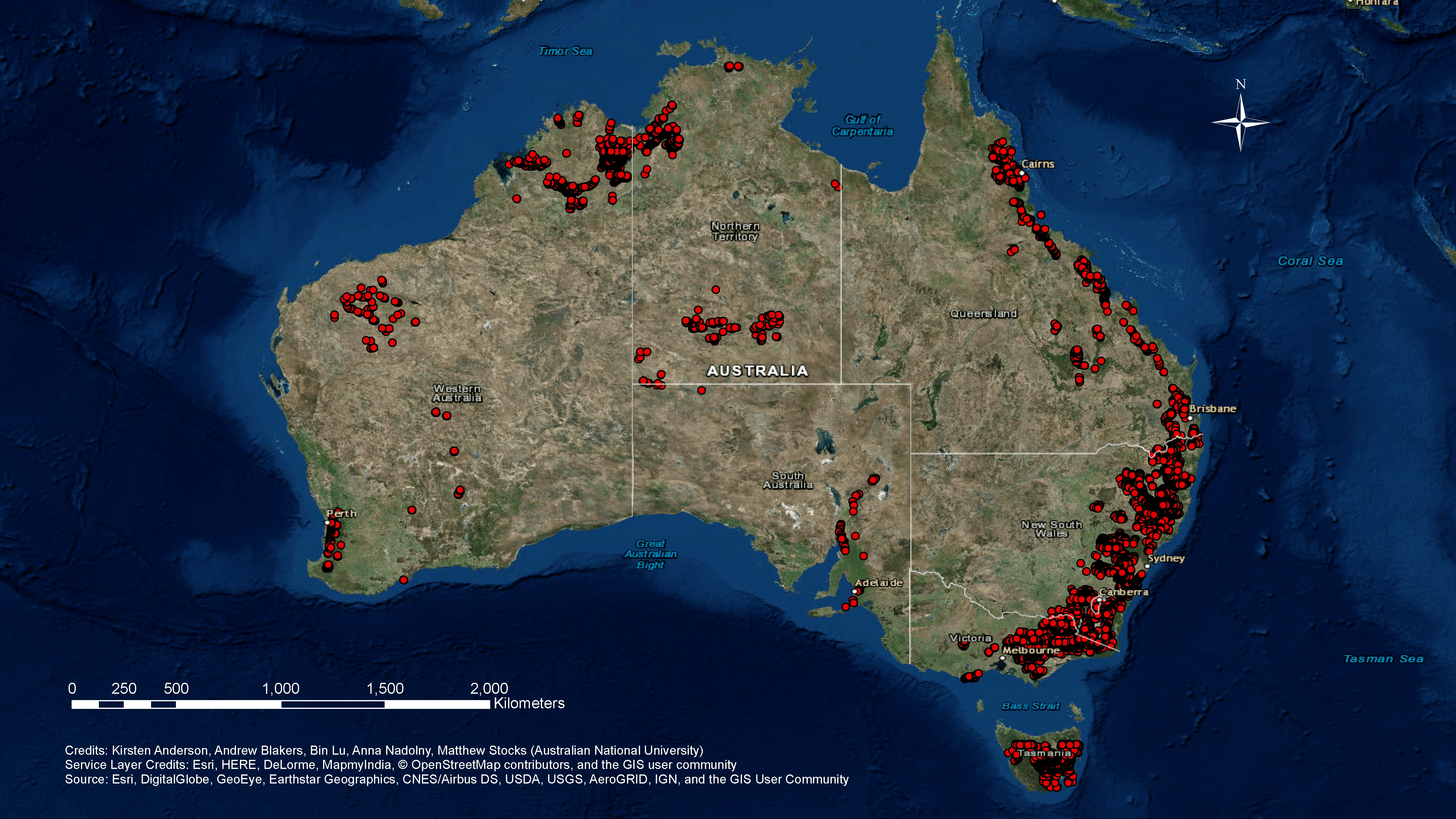Click the Cairns city marker dot
The image size is (1456, 819).
[x=1022, y=172]
